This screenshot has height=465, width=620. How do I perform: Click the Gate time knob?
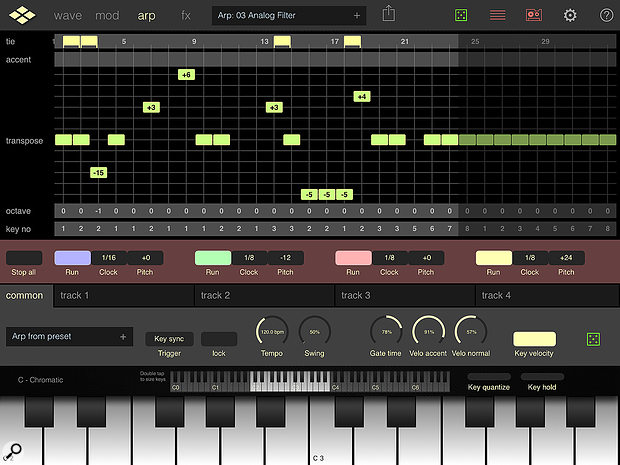pyautogui.click(x=386, y=332)
